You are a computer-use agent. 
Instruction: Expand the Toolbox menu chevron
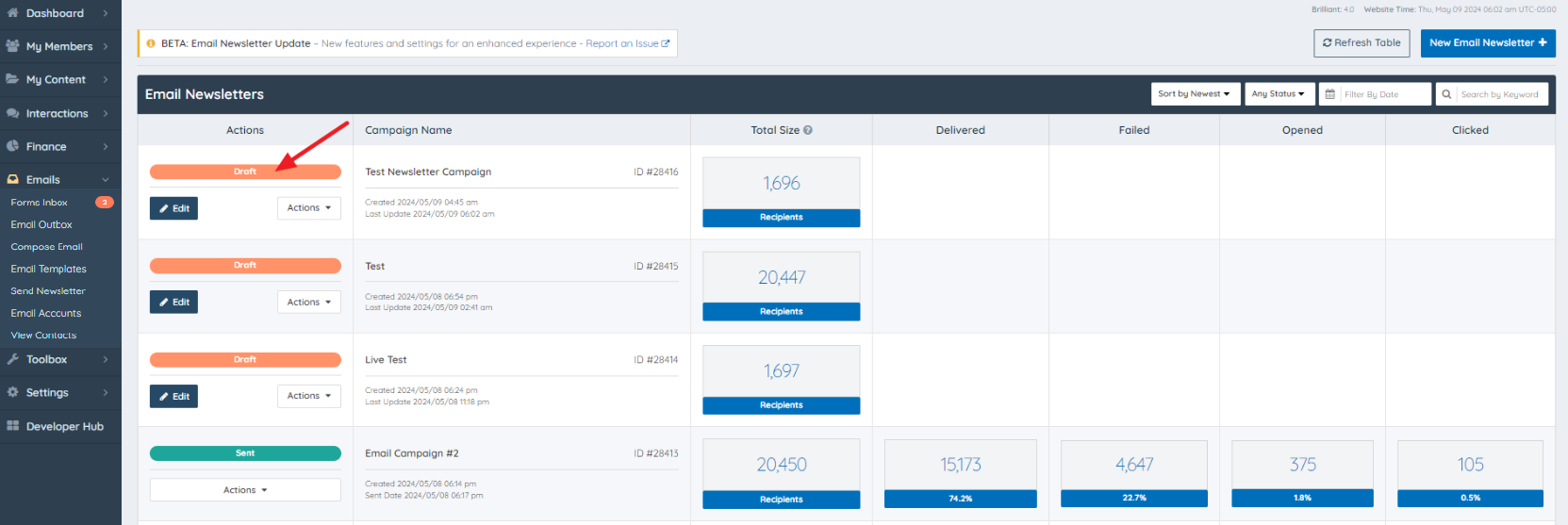[105, 359]
